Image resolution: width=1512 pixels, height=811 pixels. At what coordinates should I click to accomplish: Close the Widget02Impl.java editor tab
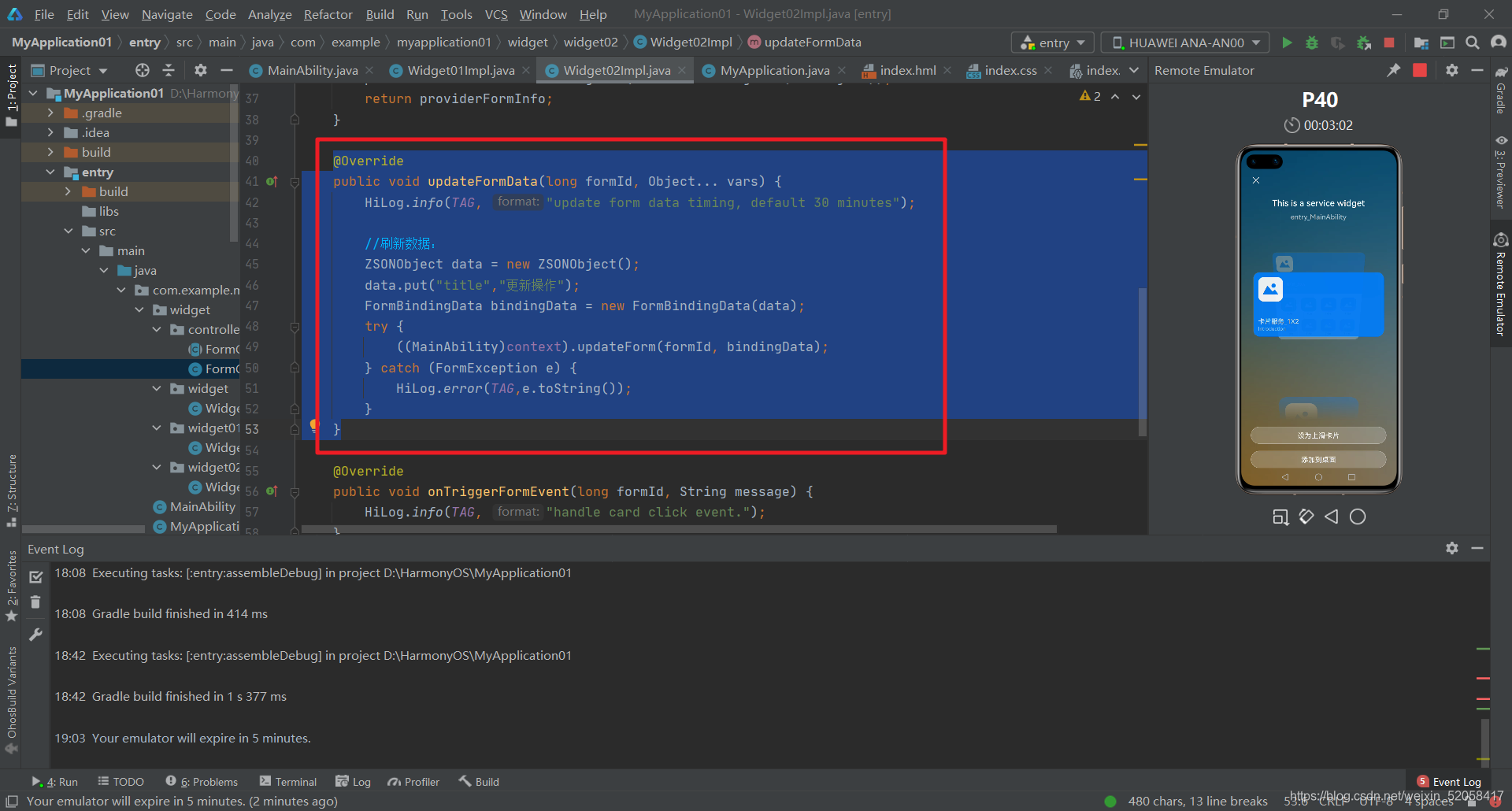tap(682, 70)
